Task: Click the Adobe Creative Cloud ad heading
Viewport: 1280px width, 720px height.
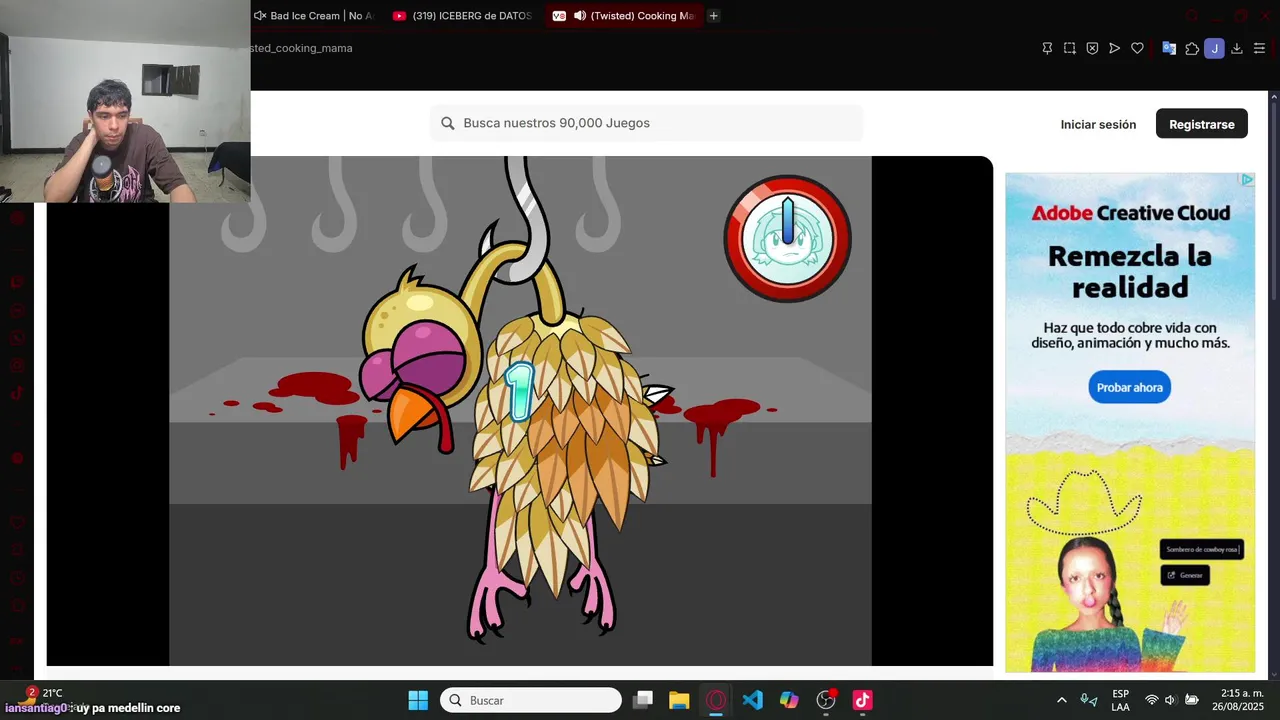Action: 1130,213
